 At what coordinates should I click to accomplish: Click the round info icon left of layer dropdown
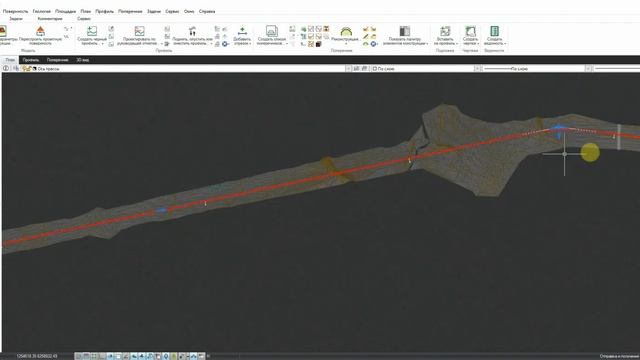tap(6, 69)
